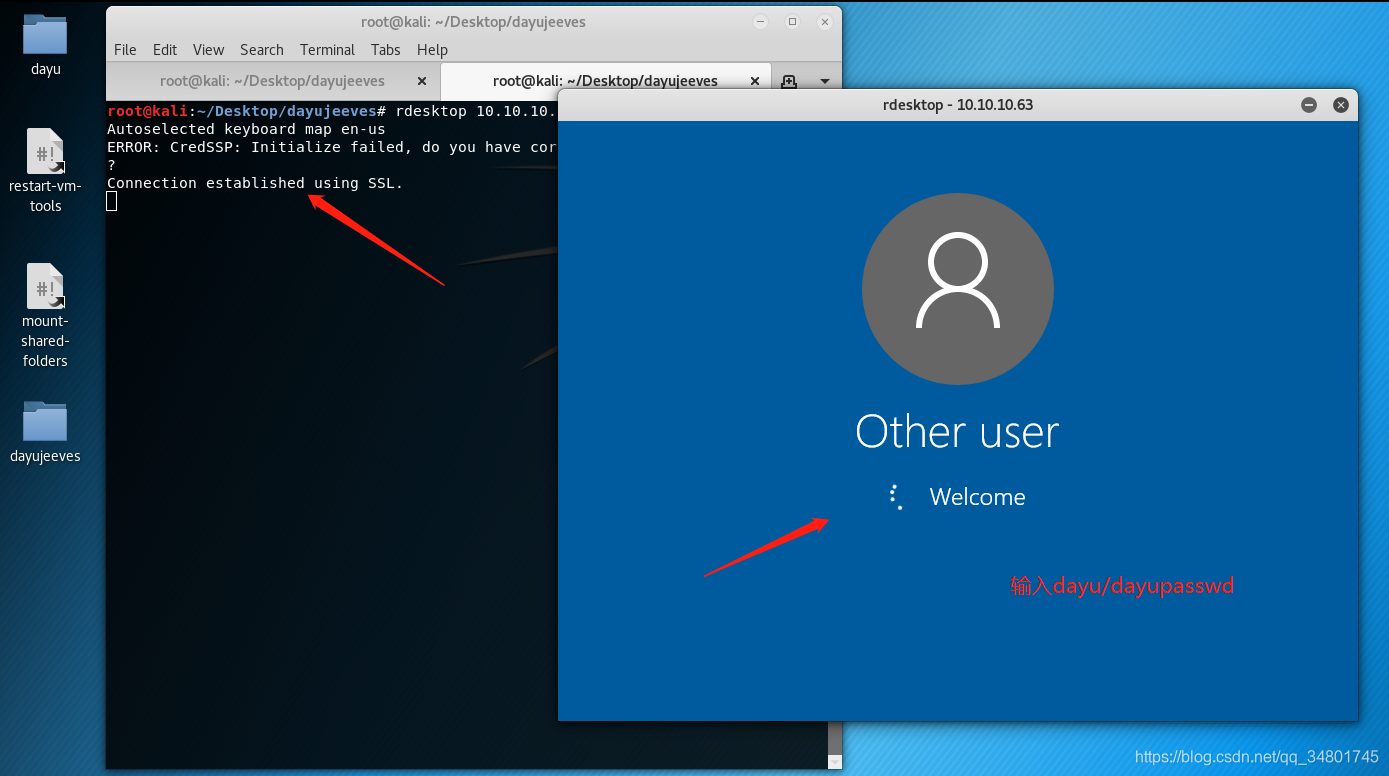
Task: Click the user avatar in rdesktop login
Action: point(958,289)
